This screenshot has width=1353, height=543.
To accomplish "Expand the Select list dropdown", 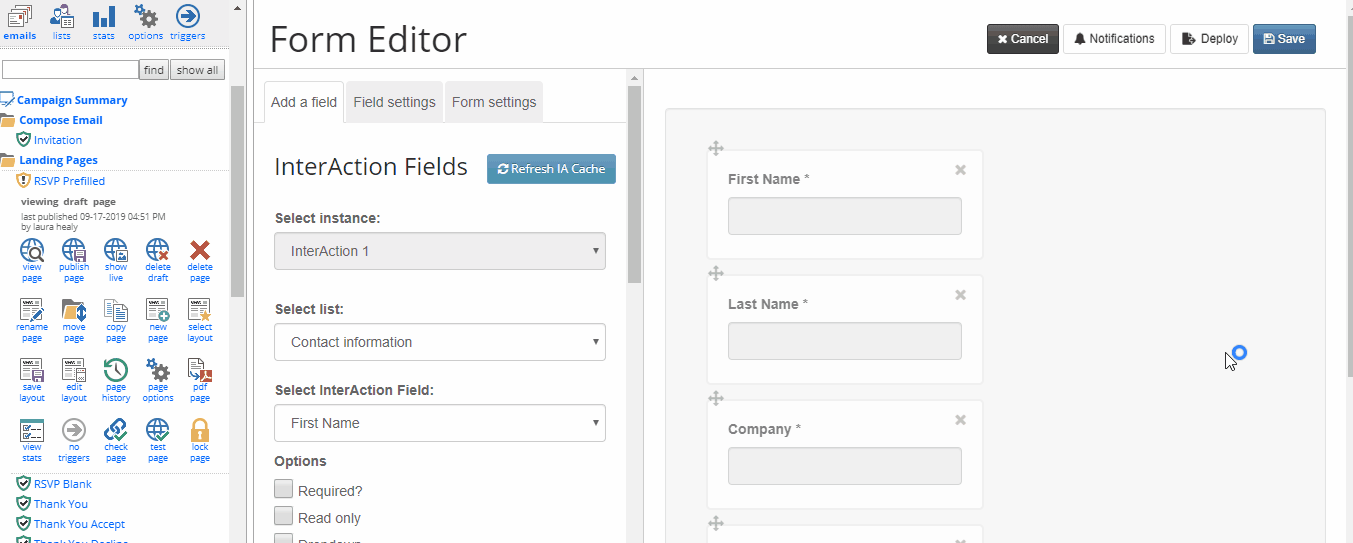I will [440, 342].
